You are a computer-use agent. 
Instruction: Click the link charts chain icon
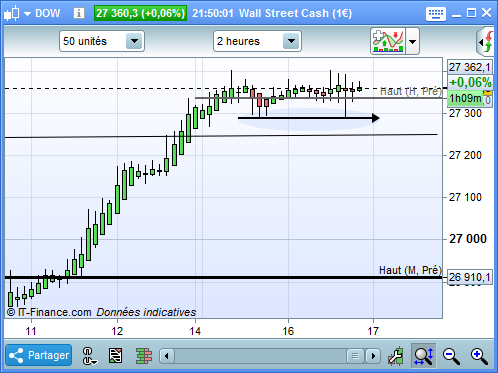point(89,355)
